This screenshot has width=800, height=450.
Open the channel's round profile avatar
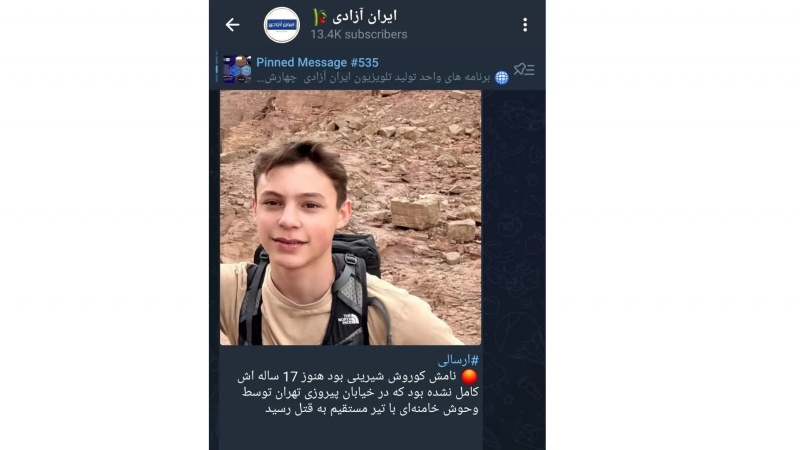click(x=282, y=24)
